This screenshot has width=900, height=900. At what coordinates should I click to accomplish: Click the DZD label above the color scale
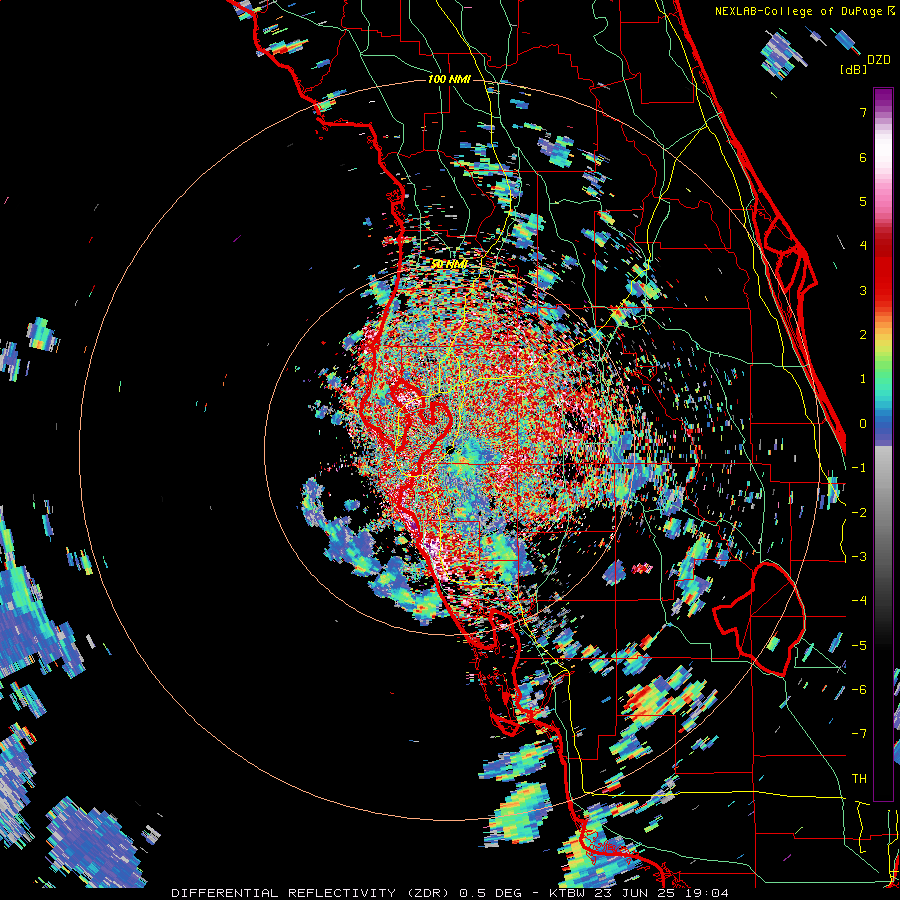(879, 59)
